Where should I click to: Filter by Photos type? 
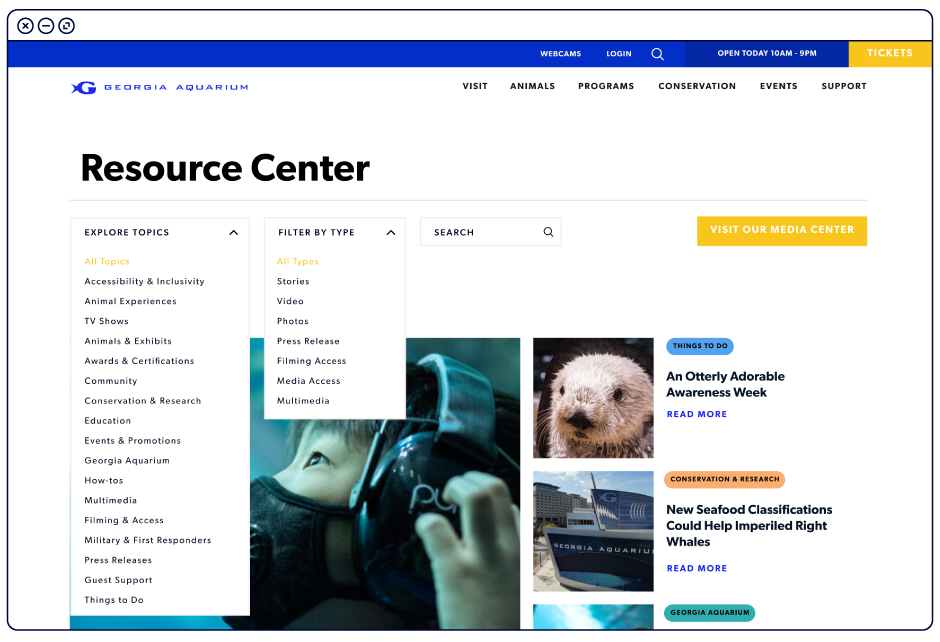click(x=293, y=321)
